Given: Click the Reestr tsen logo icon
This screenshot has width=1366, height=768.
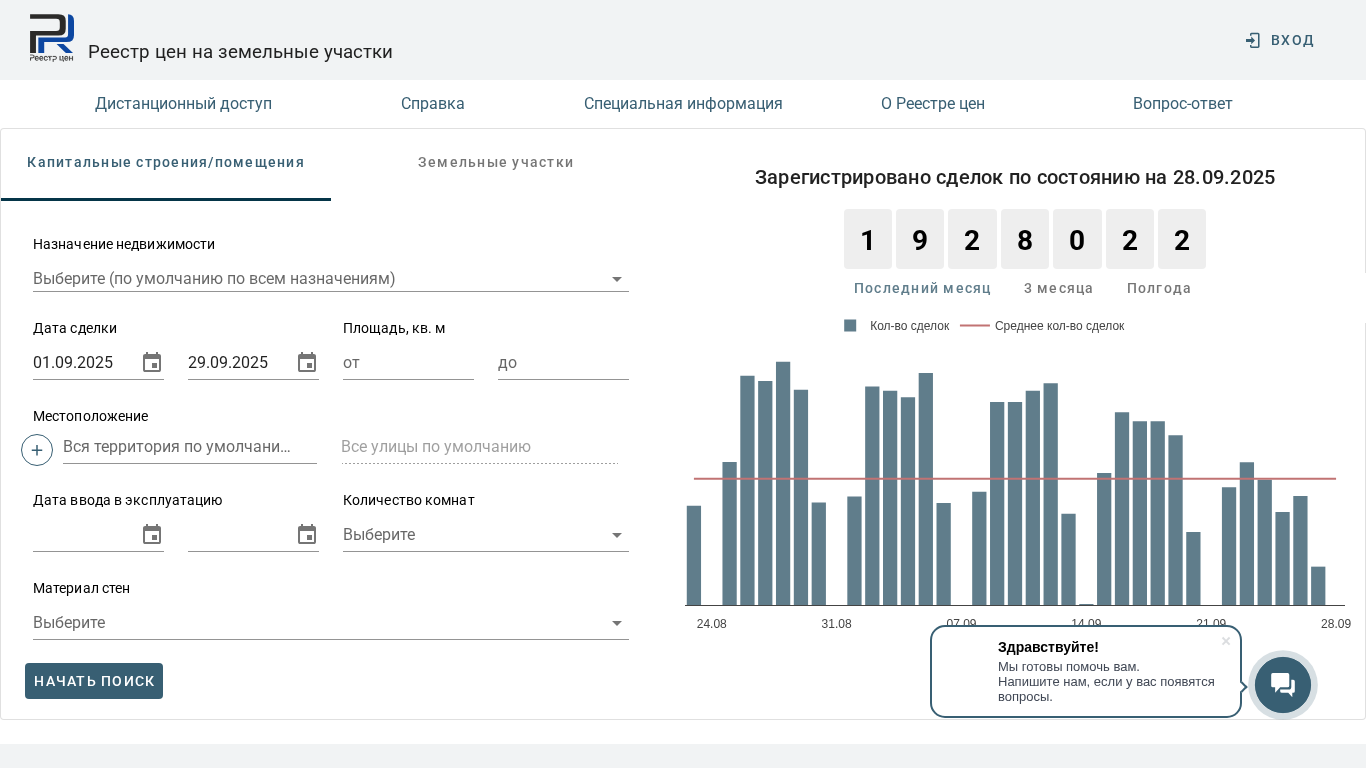Looking at the screenshot, I should coord(51,38).
